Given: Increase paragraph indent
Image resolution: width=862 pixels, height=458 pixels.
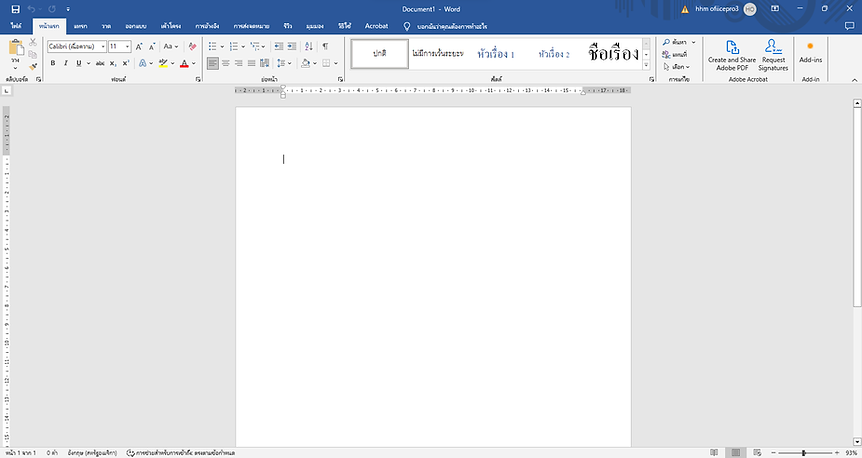Looking at the screenshot, I should click(x=292, y=46).
